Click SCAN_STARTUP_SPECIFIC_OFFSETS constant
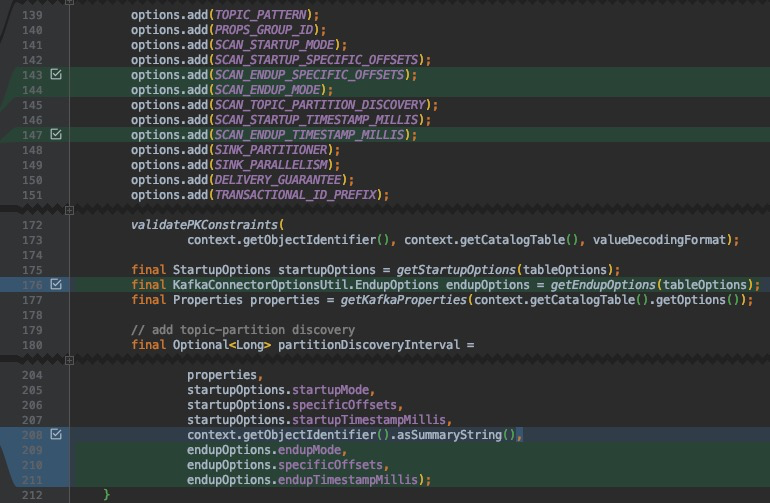Viewport: 770px width, 503px height. point(317,60)
